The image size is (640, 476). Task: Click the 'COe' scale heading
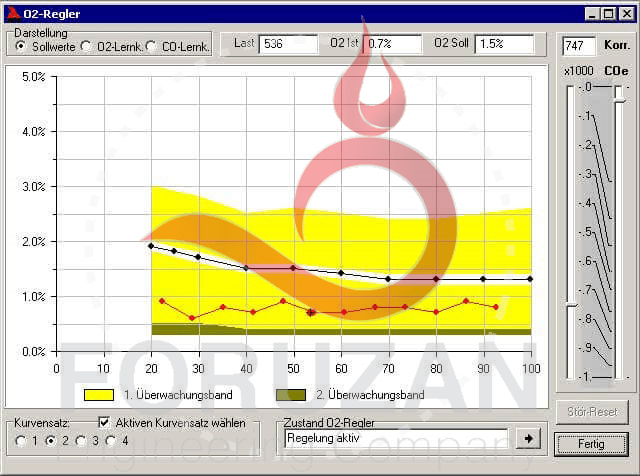pyautogui.click(x=616, y=71)
